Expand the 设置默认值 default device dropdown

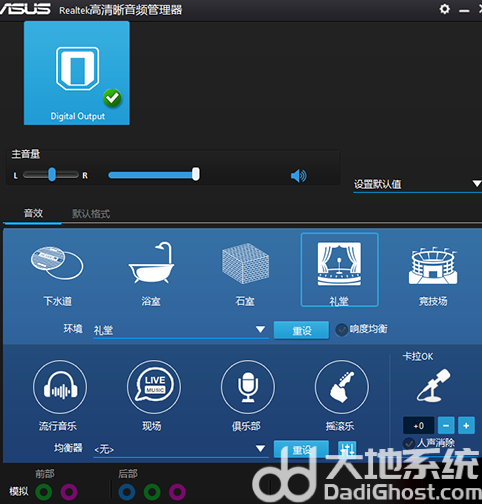click(417, 184)
